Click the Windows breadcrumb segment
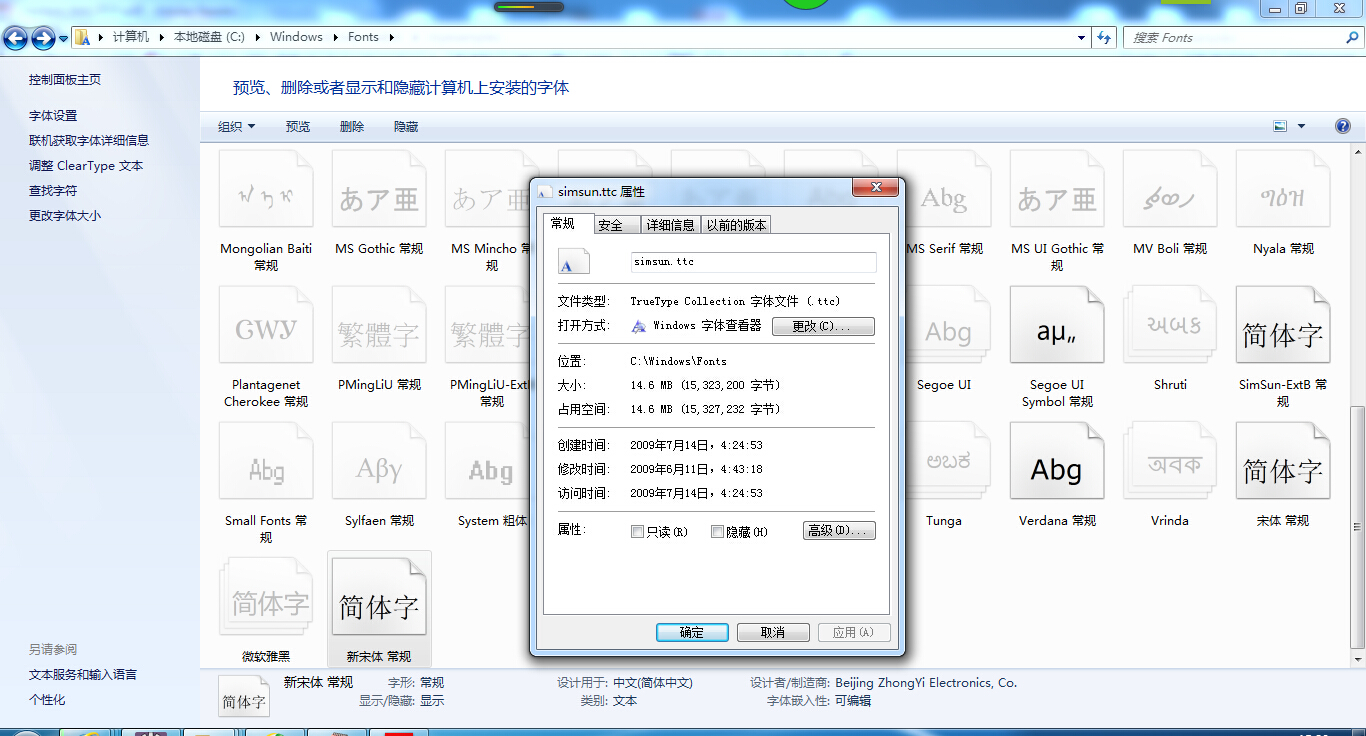 tap(296, 37)
